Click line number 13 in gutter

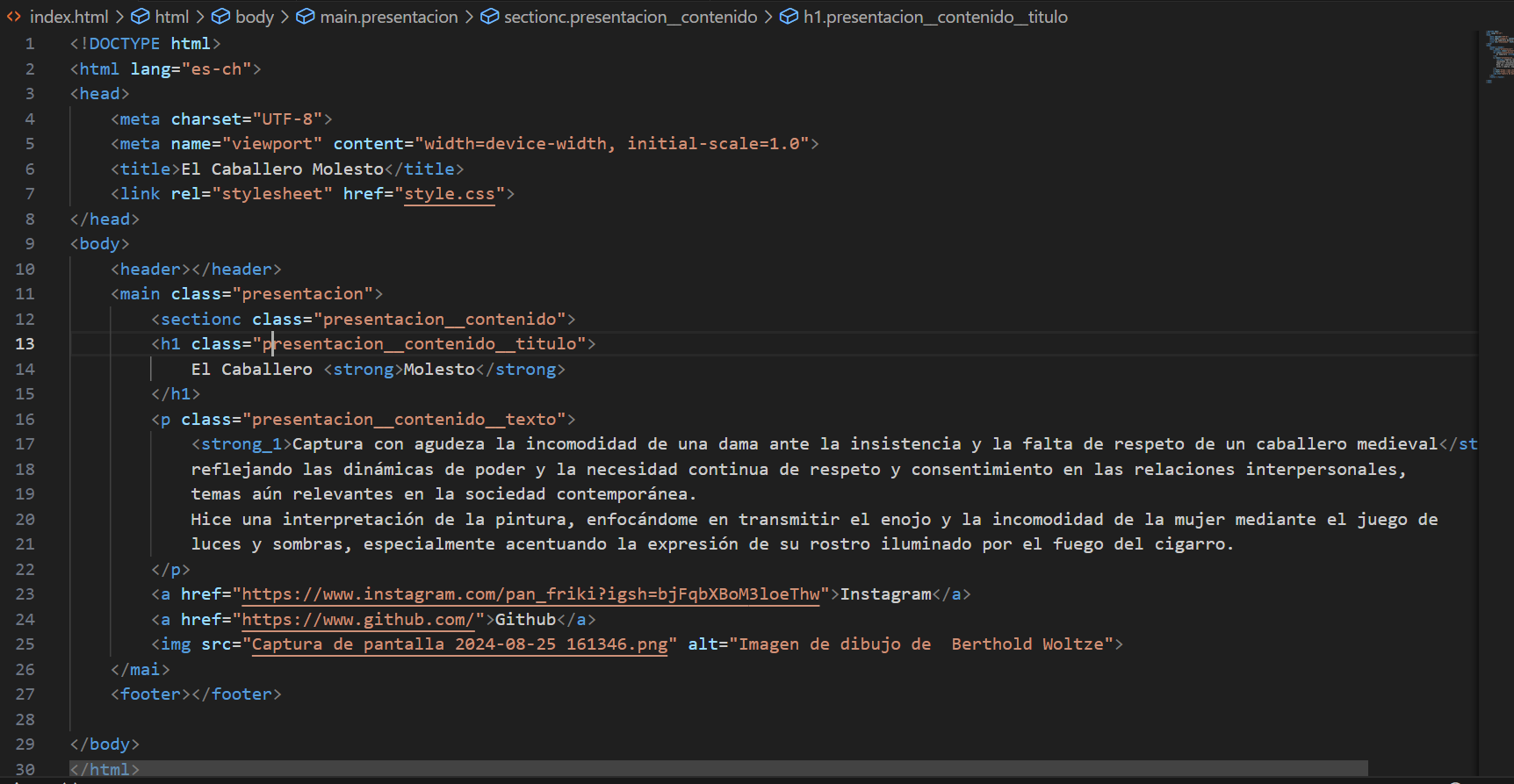pos(25,344)
